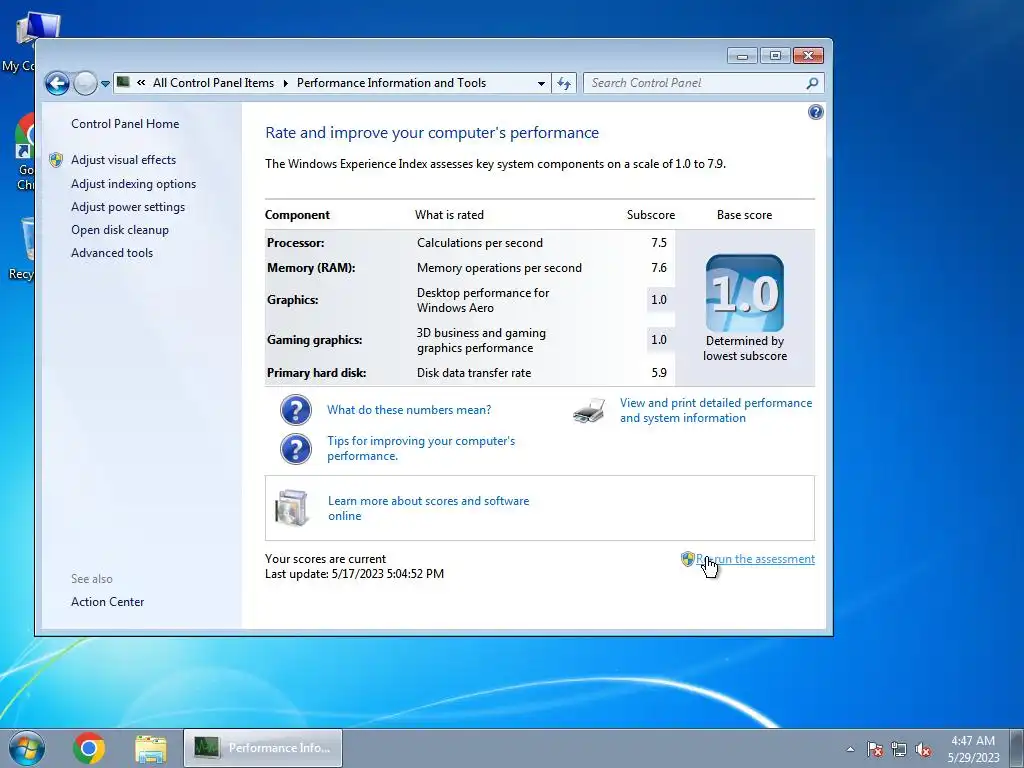Click the Recycle Bin desktop icon
Image resolution: width=1024 pixels, height=768 pixels.
tap(22, 248)
